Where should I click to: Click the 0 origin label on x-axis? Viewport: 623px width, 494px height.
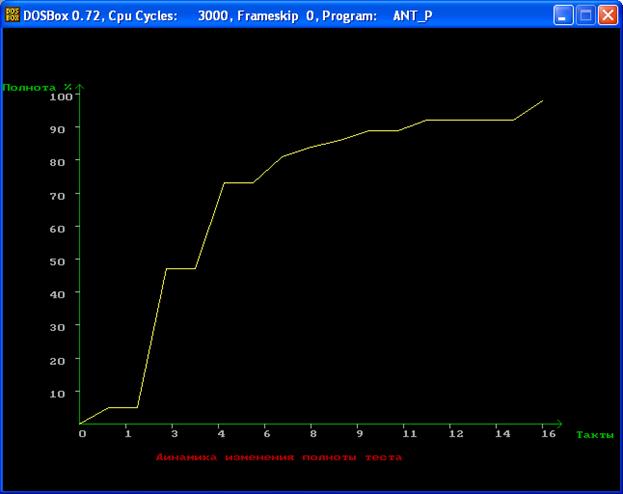82,434
